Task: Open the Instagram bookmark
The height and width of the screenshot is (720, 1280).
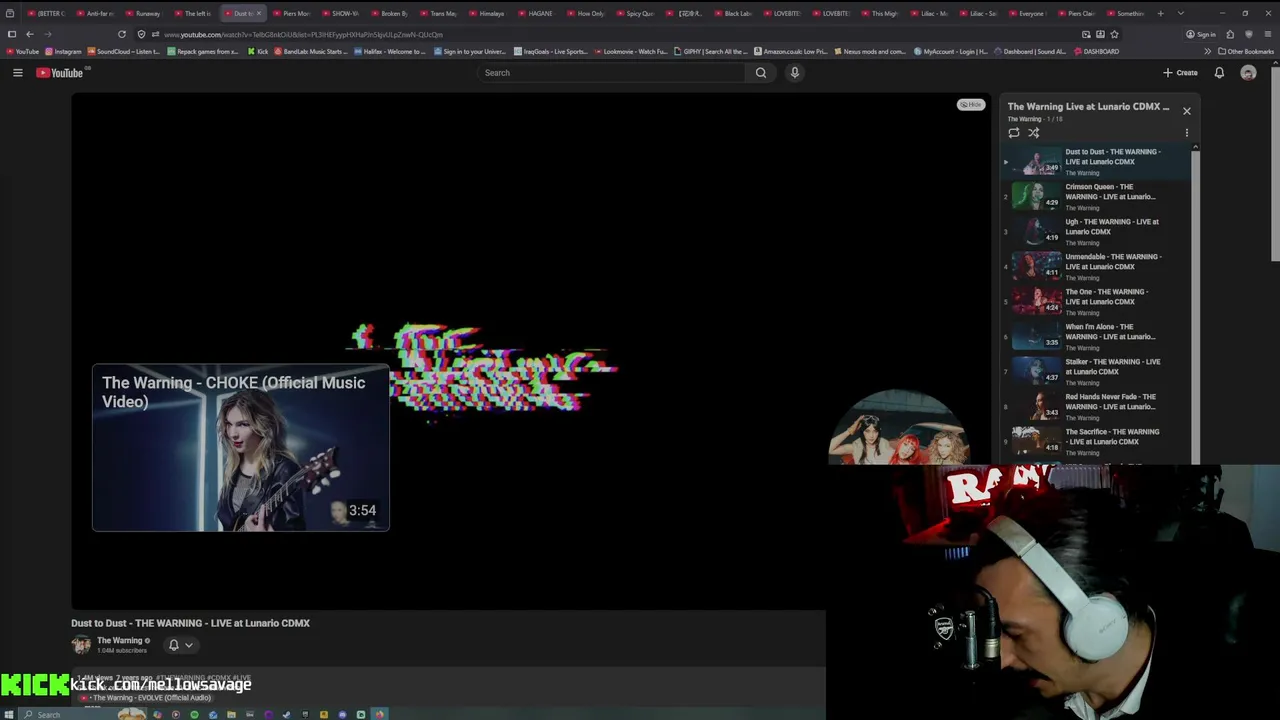Action: pos(63,51)
